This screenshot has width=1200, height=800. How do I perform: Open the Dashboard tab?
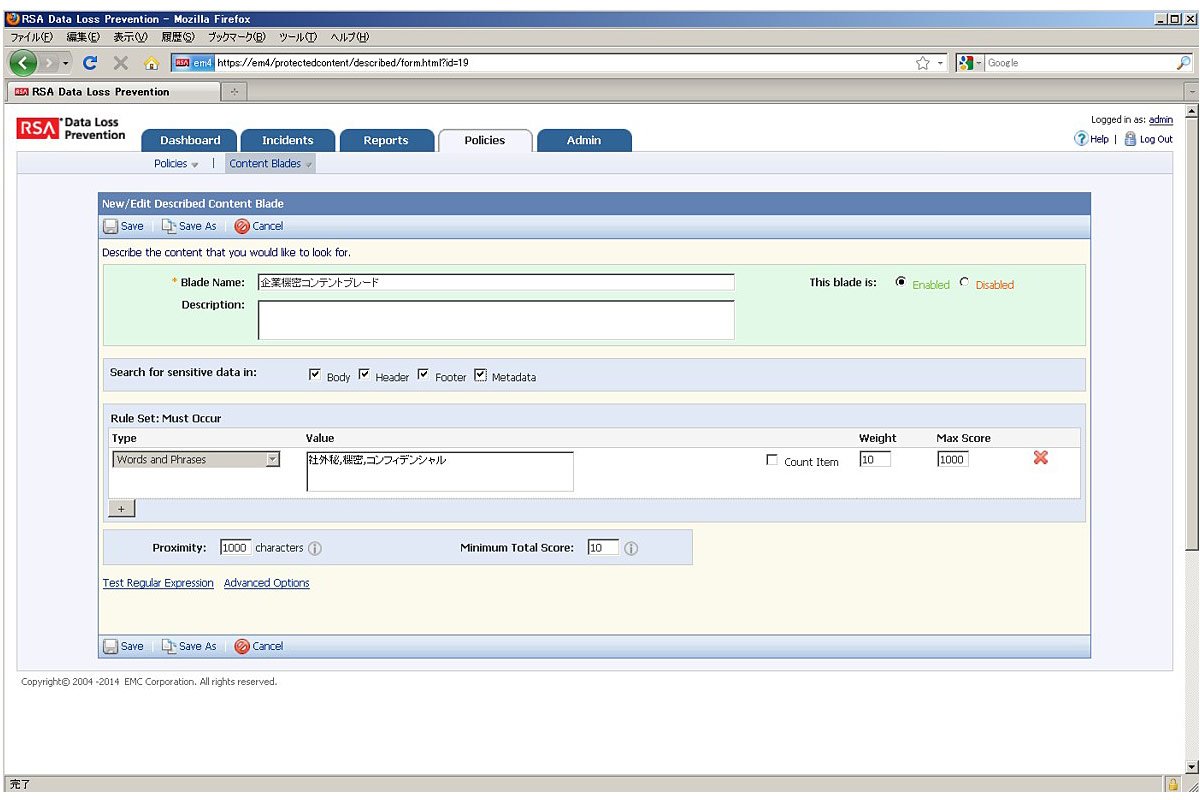(190, 140)
